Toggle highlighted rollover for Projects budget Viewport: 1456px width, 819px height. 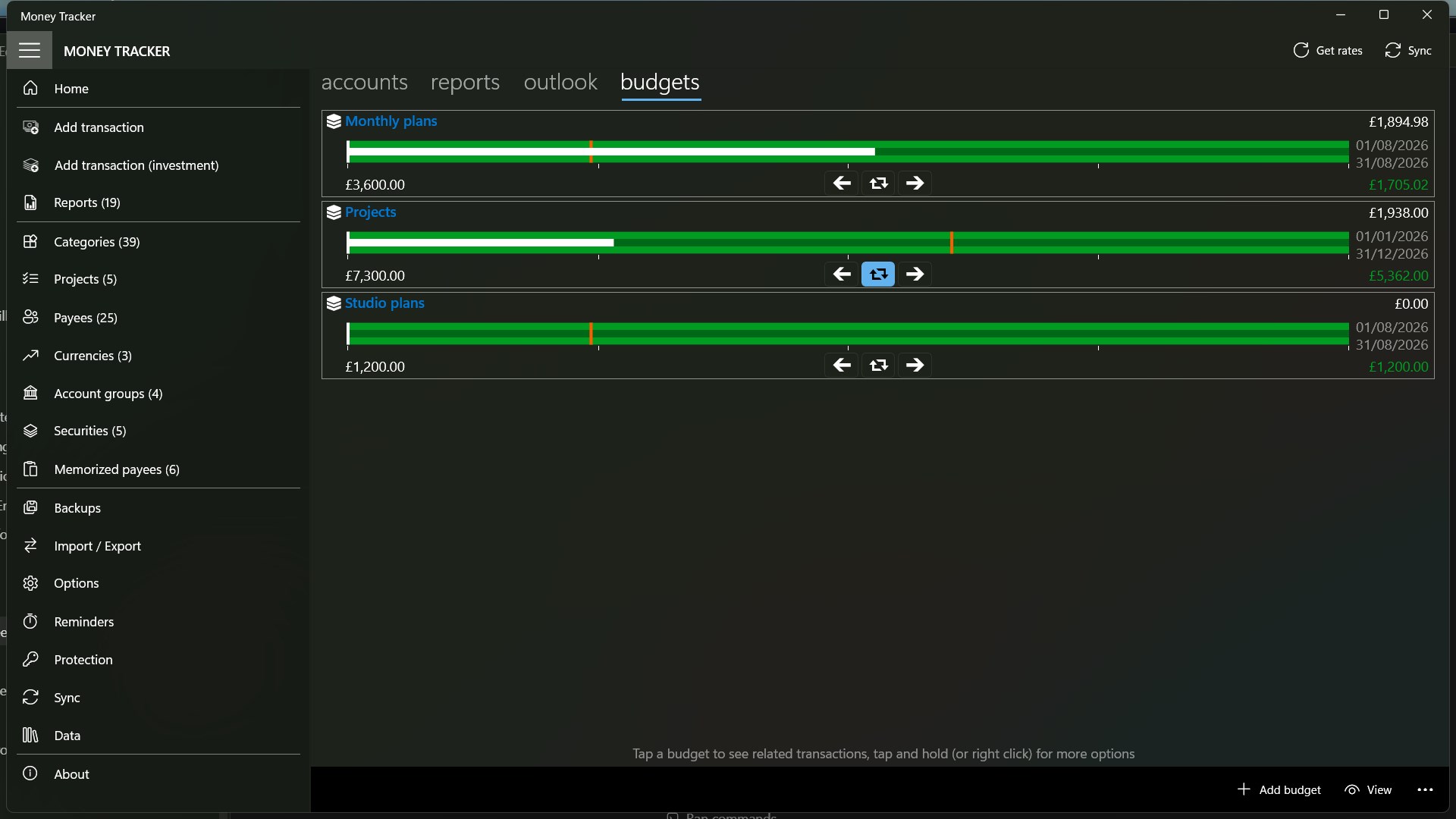coord(878,275)
